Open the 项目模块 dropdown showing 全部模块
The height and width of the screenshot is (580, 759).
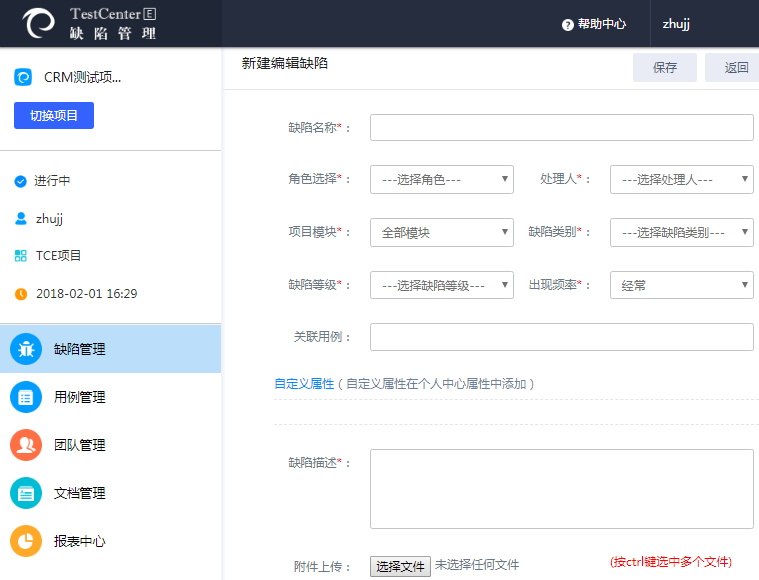(441, 232)
